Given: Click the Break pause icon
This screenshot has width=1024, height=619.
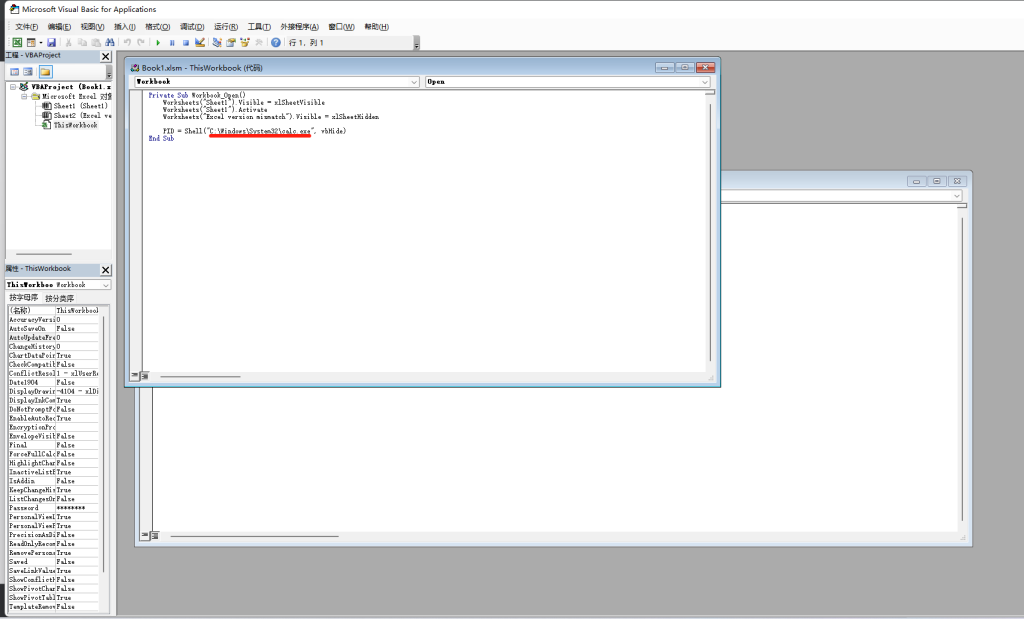Looking at the screenshot, I should [x=172, y=42].
